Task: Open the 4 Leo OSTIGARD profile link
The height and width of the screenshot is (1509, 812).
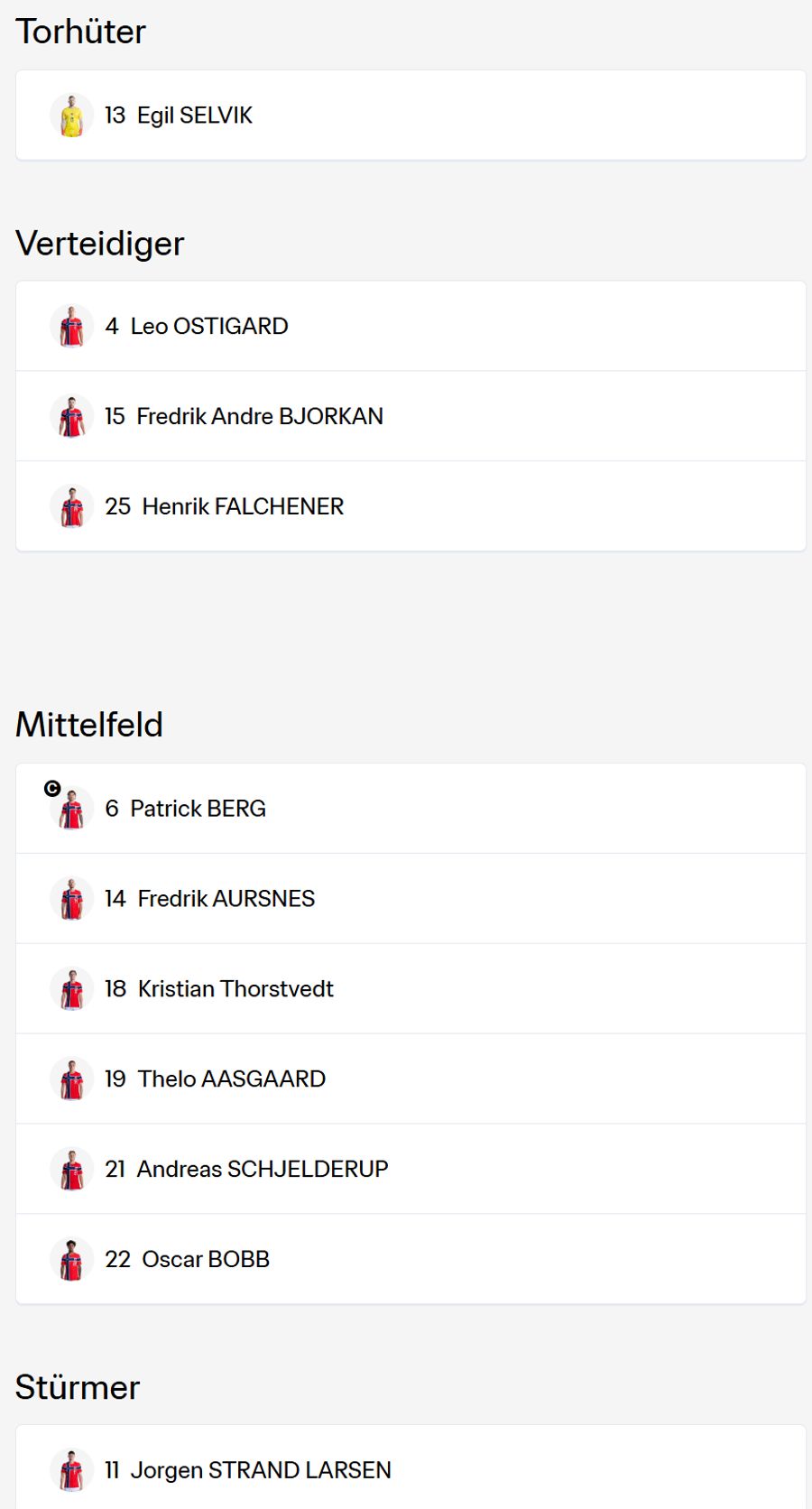Action: [x=197, y=326]
